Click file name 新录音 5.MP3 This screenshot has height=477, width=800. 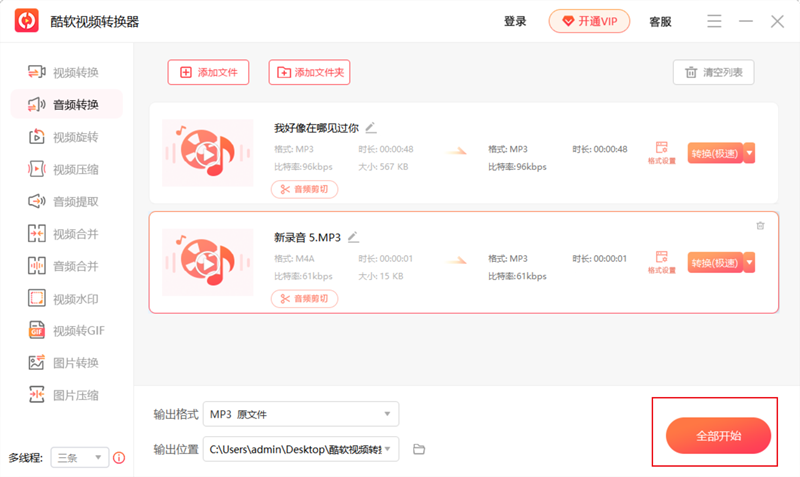(307, 237)
